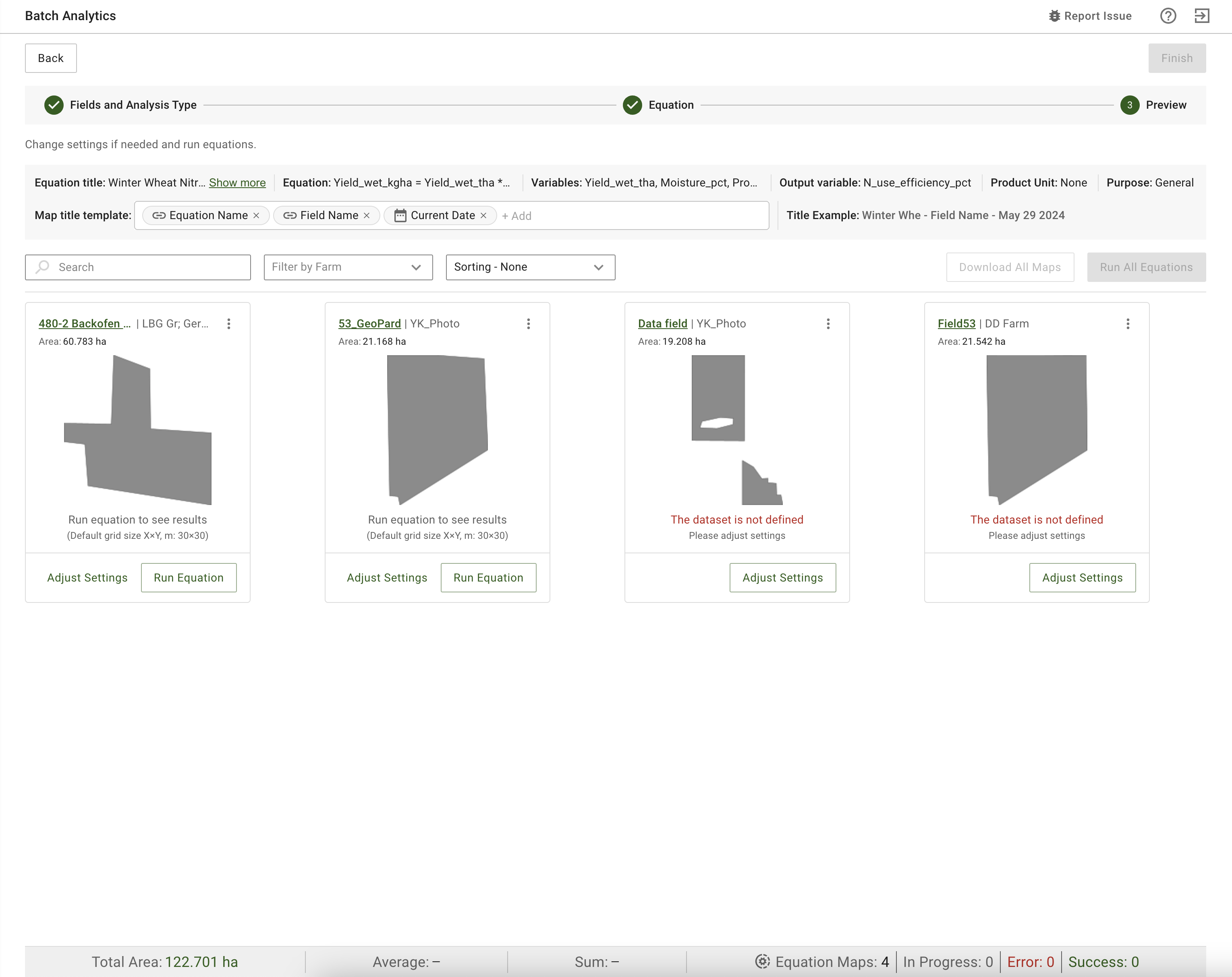This screenshot has height=977, width=1232.
Task: Click Show more for equation title
Action: point(237,183)
